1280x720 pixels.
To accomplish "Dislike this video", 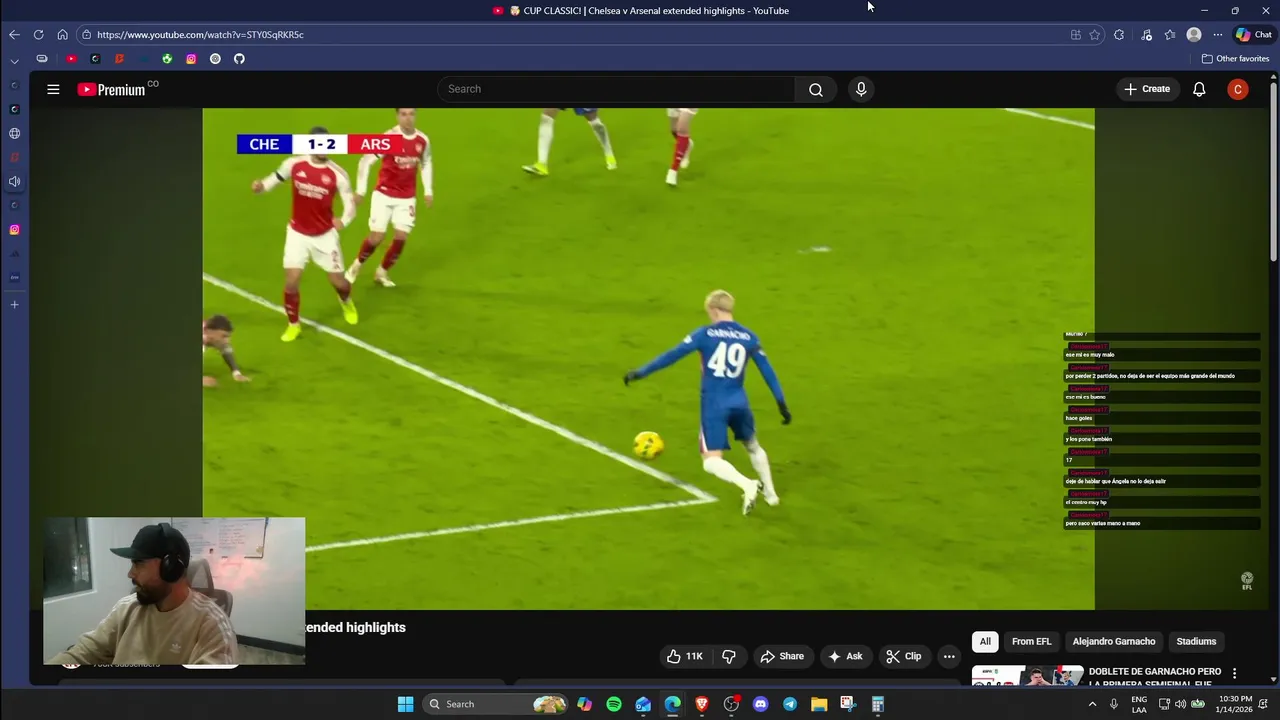I will click(729, 656).
